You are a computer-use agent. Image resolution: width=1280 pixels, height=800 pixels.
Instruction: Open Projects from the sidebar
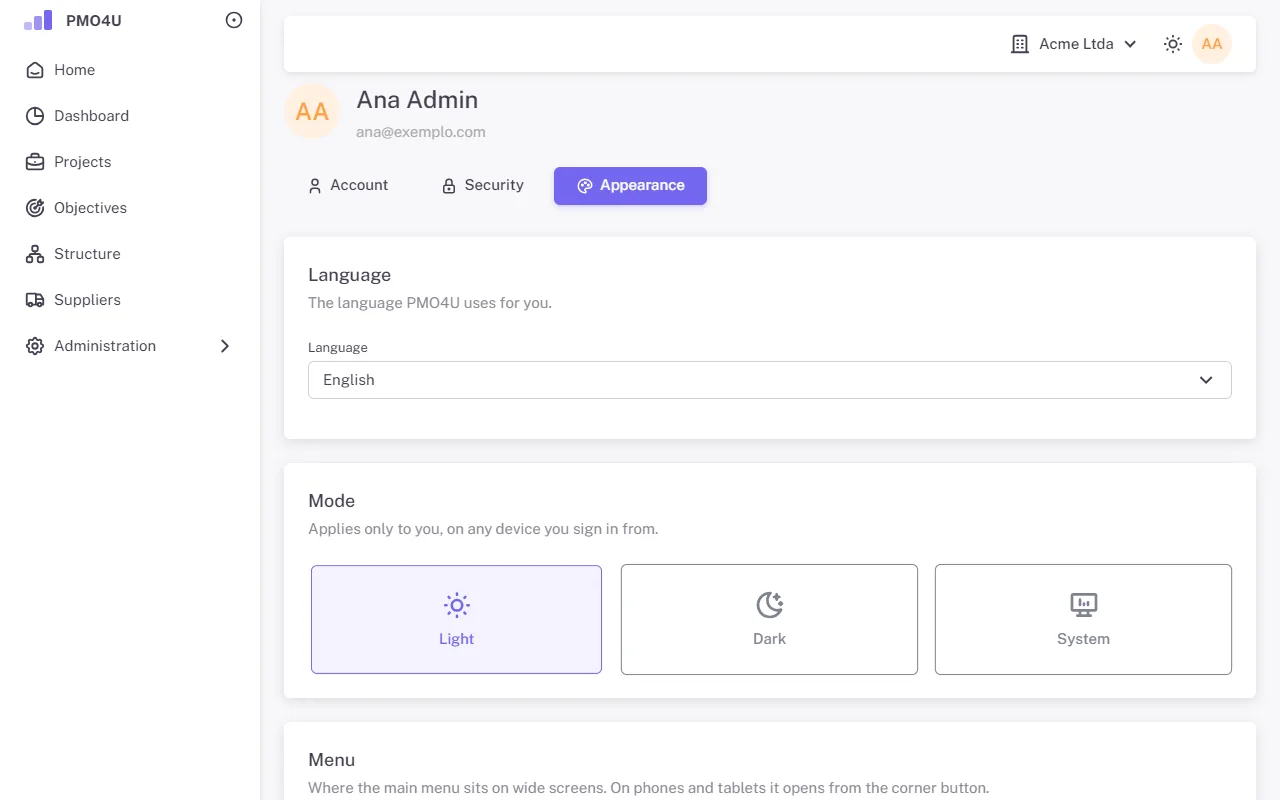point(130,162)
